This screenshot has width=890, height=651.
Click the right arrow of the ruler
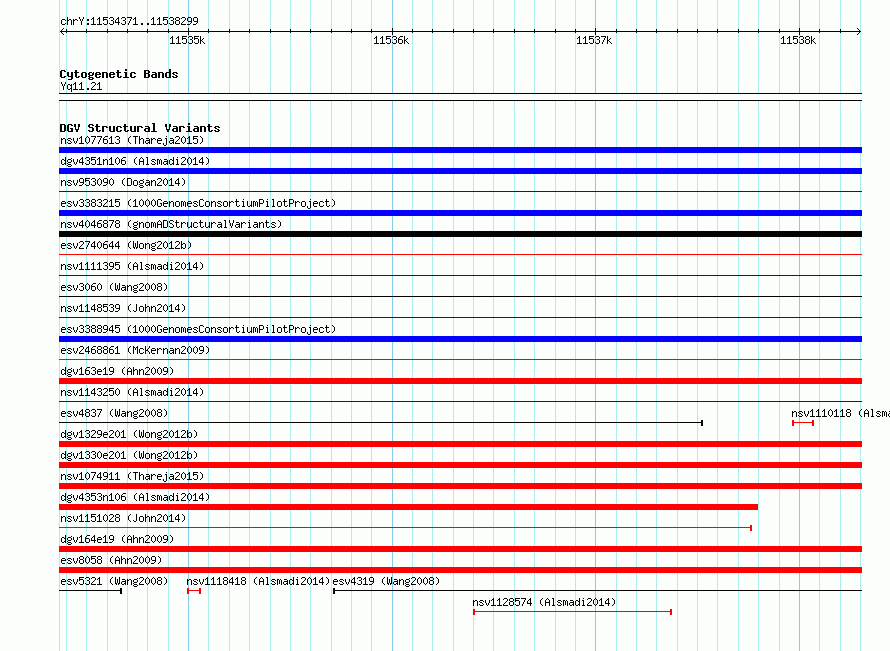pos(858,31)
